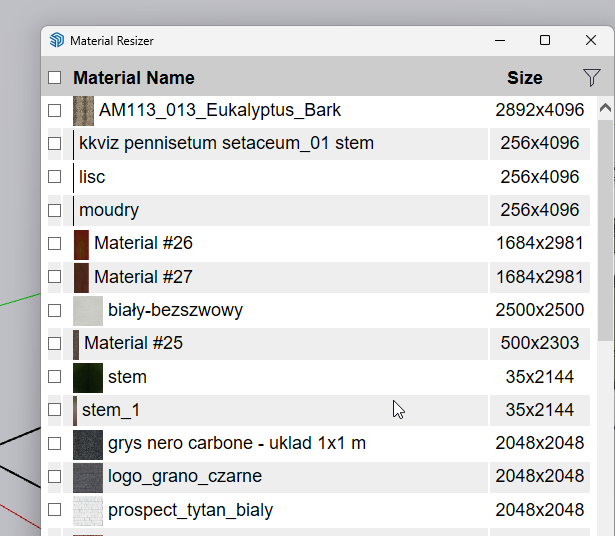The image size is (615, 536).
Task: Check the kkviz pennisetum setaceum_01 stem checkbox
Action: (55, 144)
